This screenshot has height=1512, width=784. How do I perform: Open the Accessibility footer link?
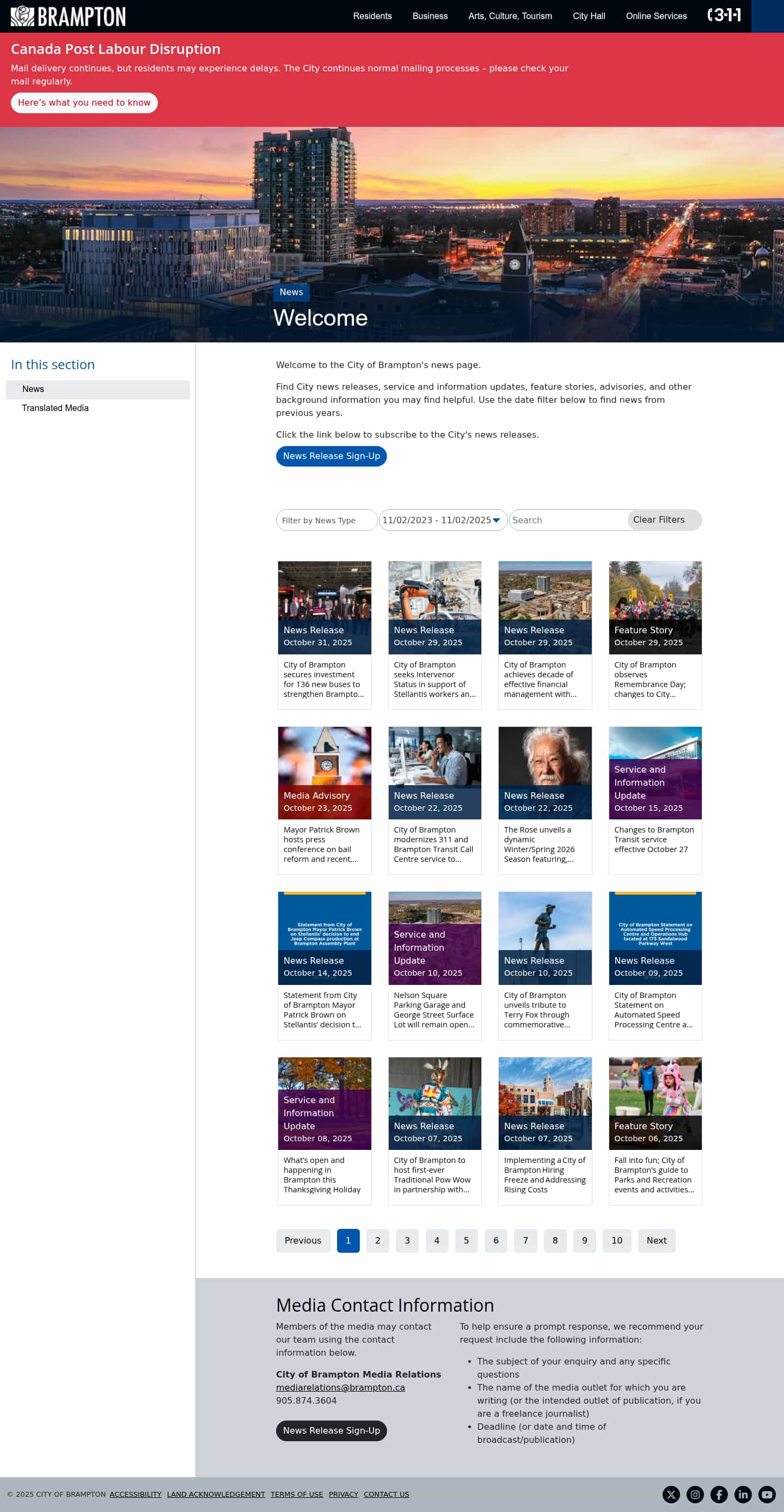click(136, 1495)
